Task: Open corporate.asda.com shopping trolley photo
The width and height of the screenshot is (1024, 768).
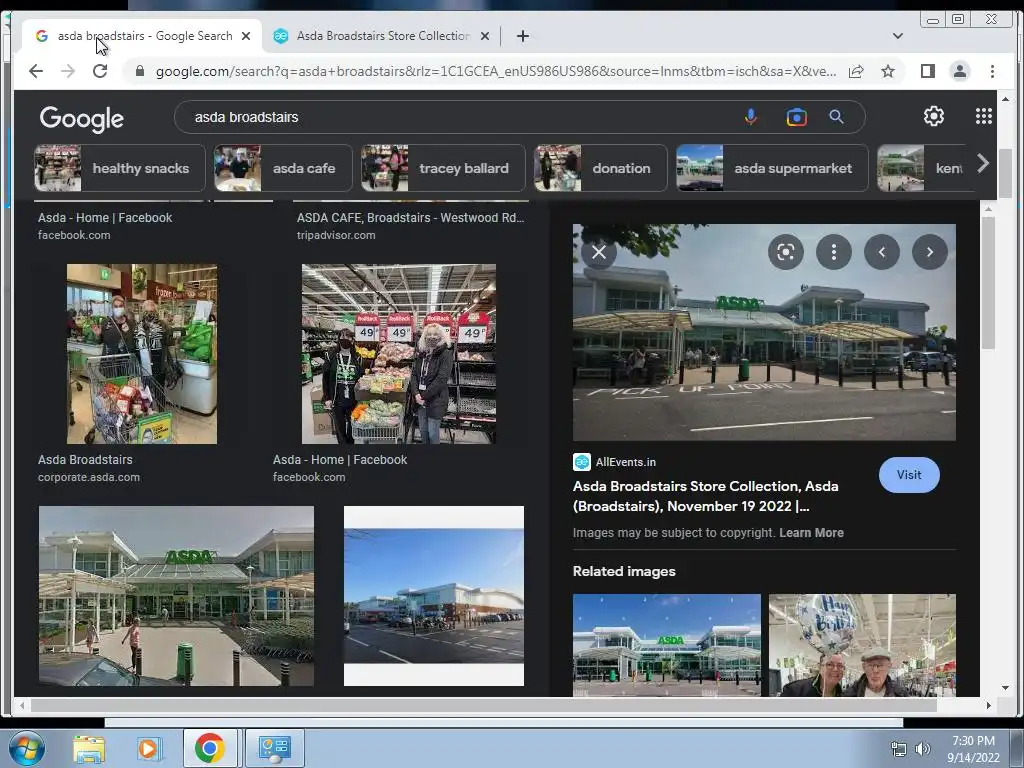Action: click(142, 354)
